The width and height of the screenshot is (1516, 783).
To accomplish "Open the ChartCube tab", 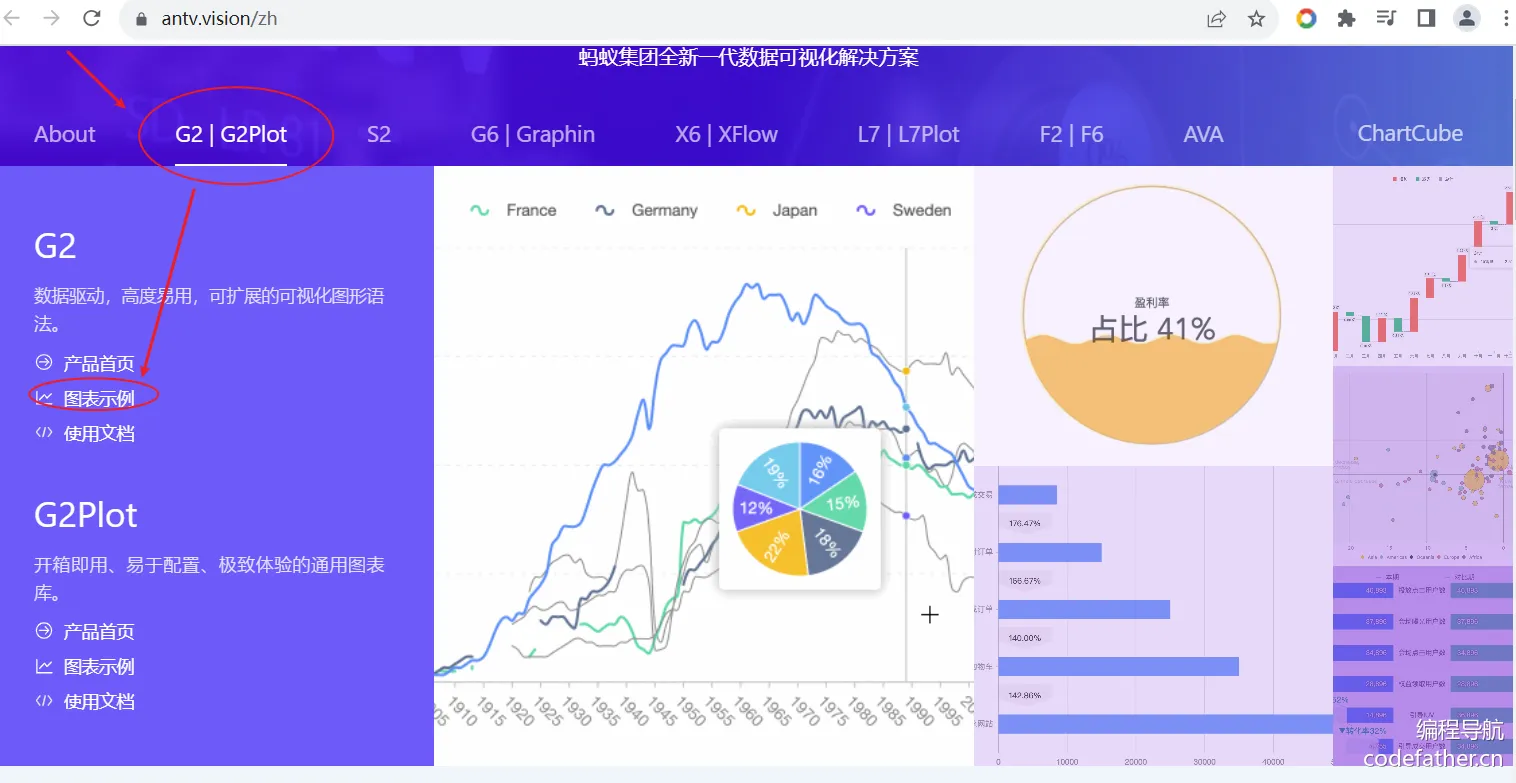I will pos(1410,133).
